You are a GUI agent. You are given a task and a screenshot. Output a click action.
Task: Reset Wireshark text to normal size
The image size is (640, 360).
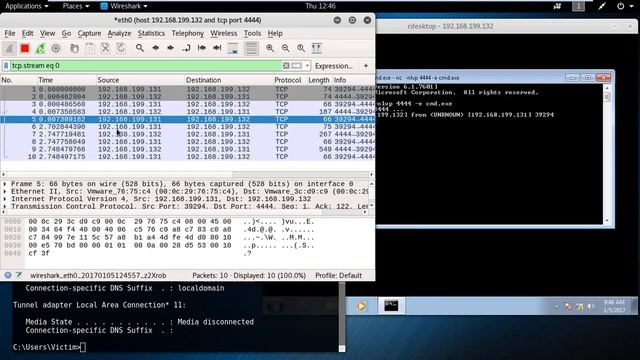point(301,48)
